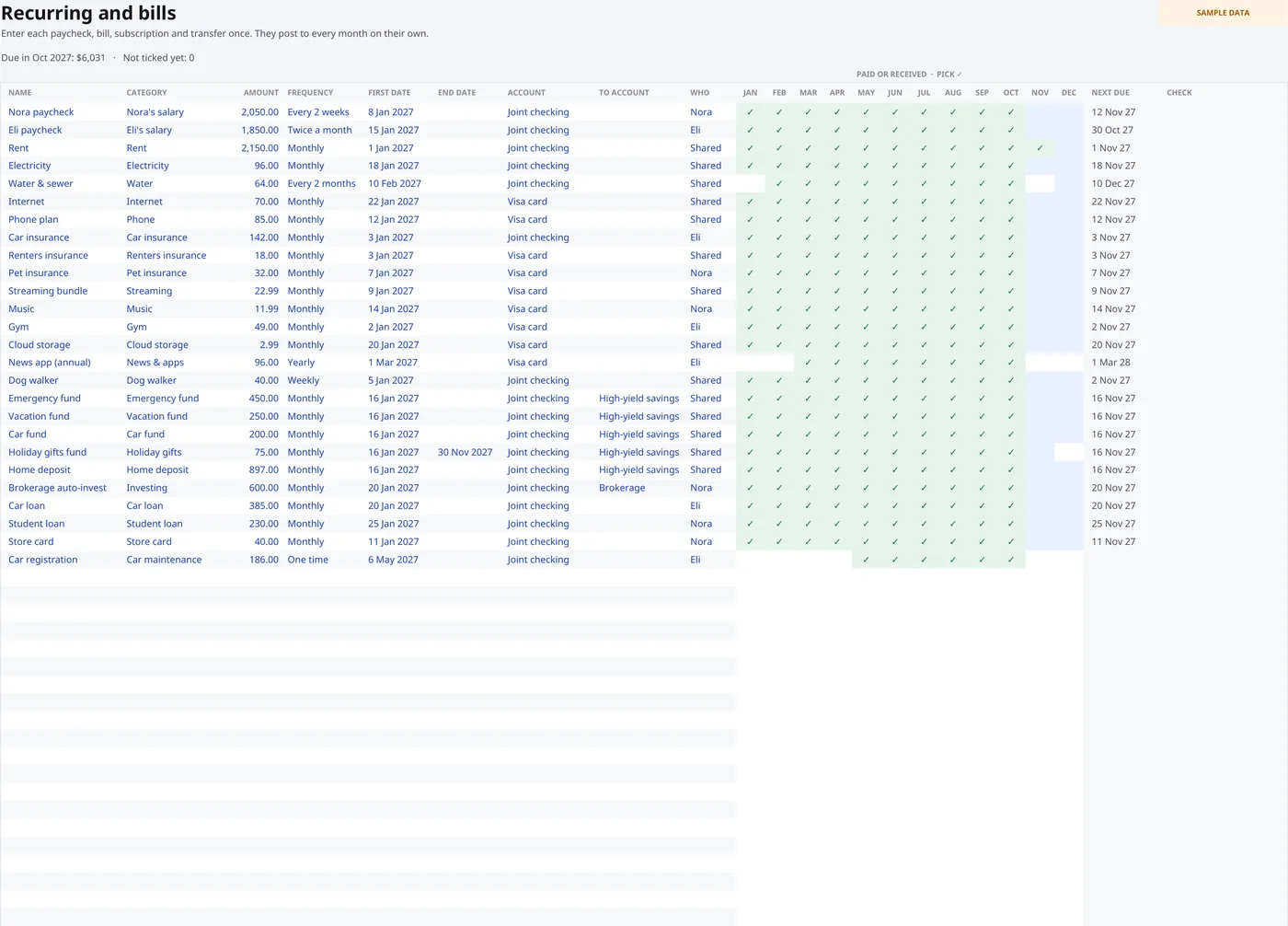The image size is (1288, 926).
Task: Click the DEC month column header
Action: [x=1069, y=93]
